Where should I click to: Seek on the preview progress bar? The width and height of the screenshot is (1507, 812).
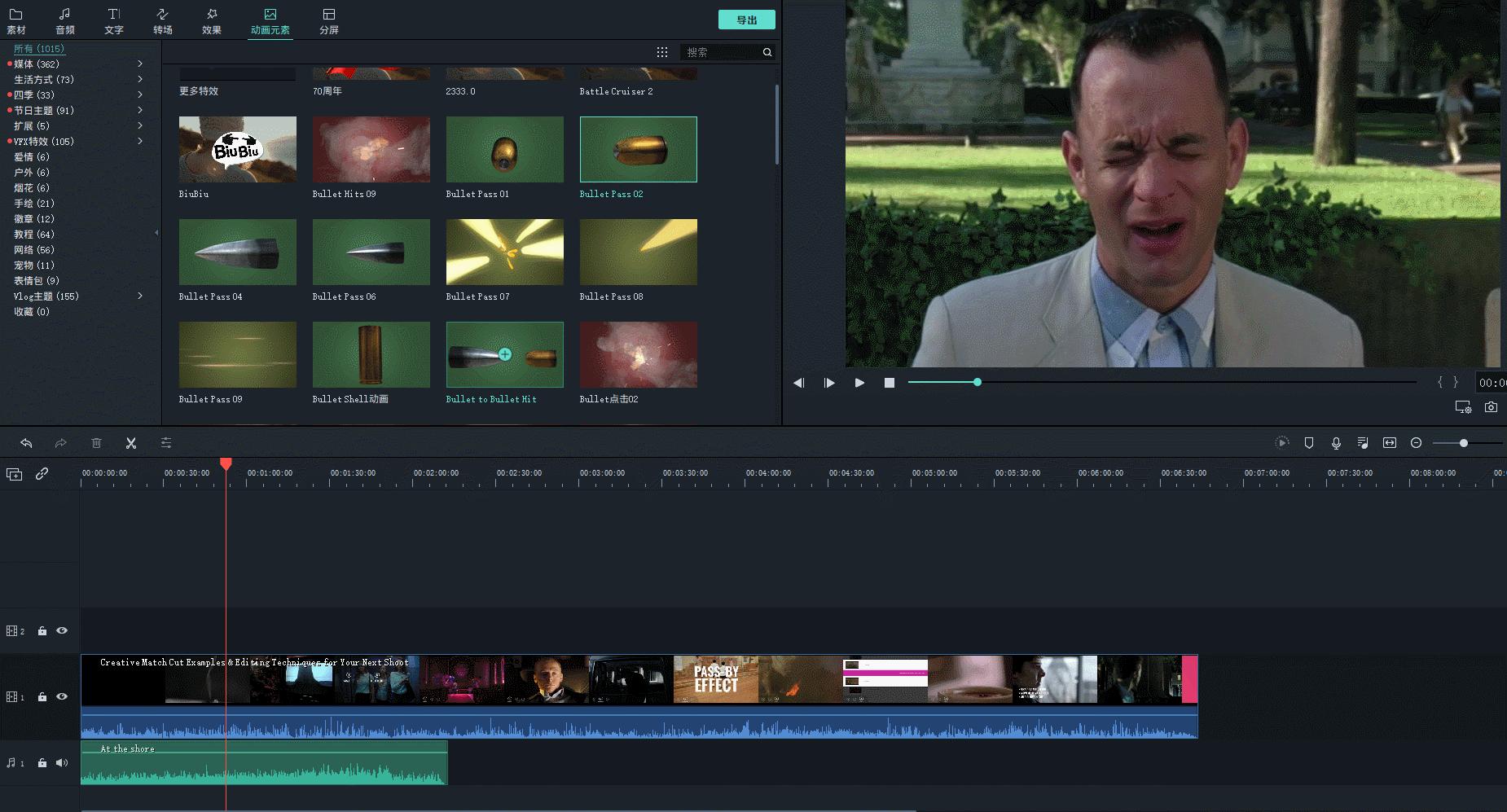(1162, 382)
